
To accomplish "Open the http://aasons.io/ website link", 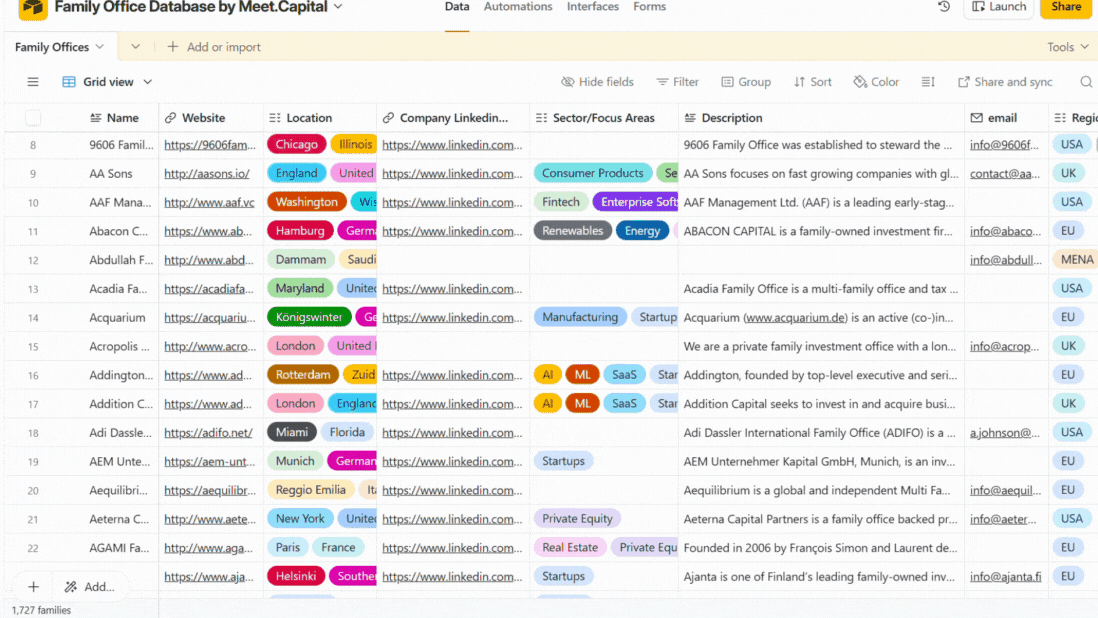I will 207,174.
